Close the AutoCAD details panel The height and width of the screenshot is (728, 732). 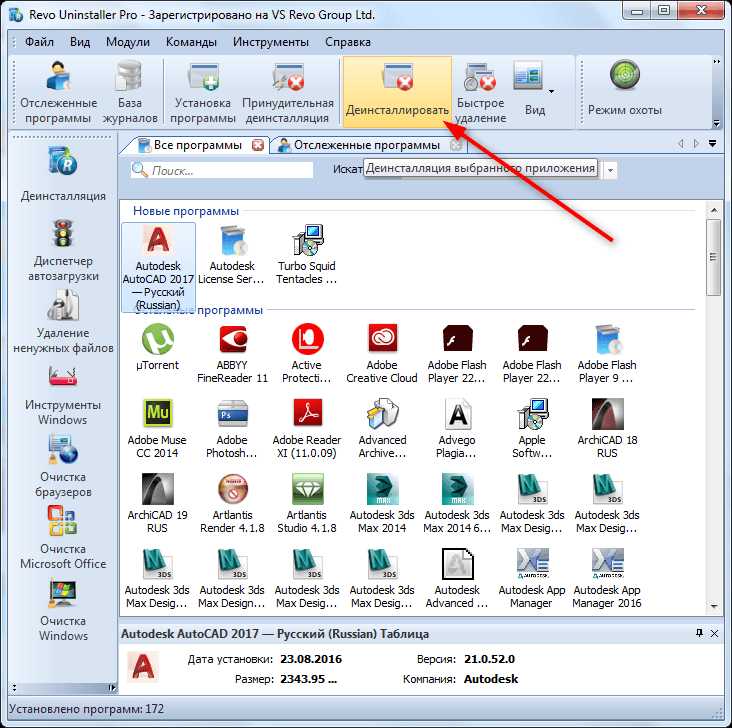(x=714, y=633)
